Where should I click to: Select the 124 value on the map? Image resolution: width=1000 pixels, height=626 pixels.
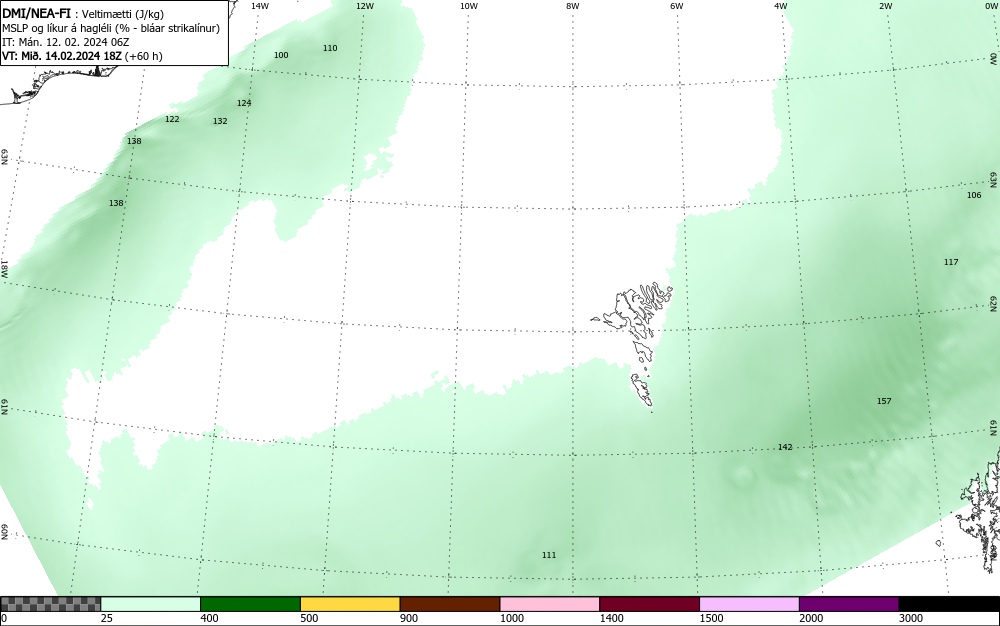click(244, 103)
